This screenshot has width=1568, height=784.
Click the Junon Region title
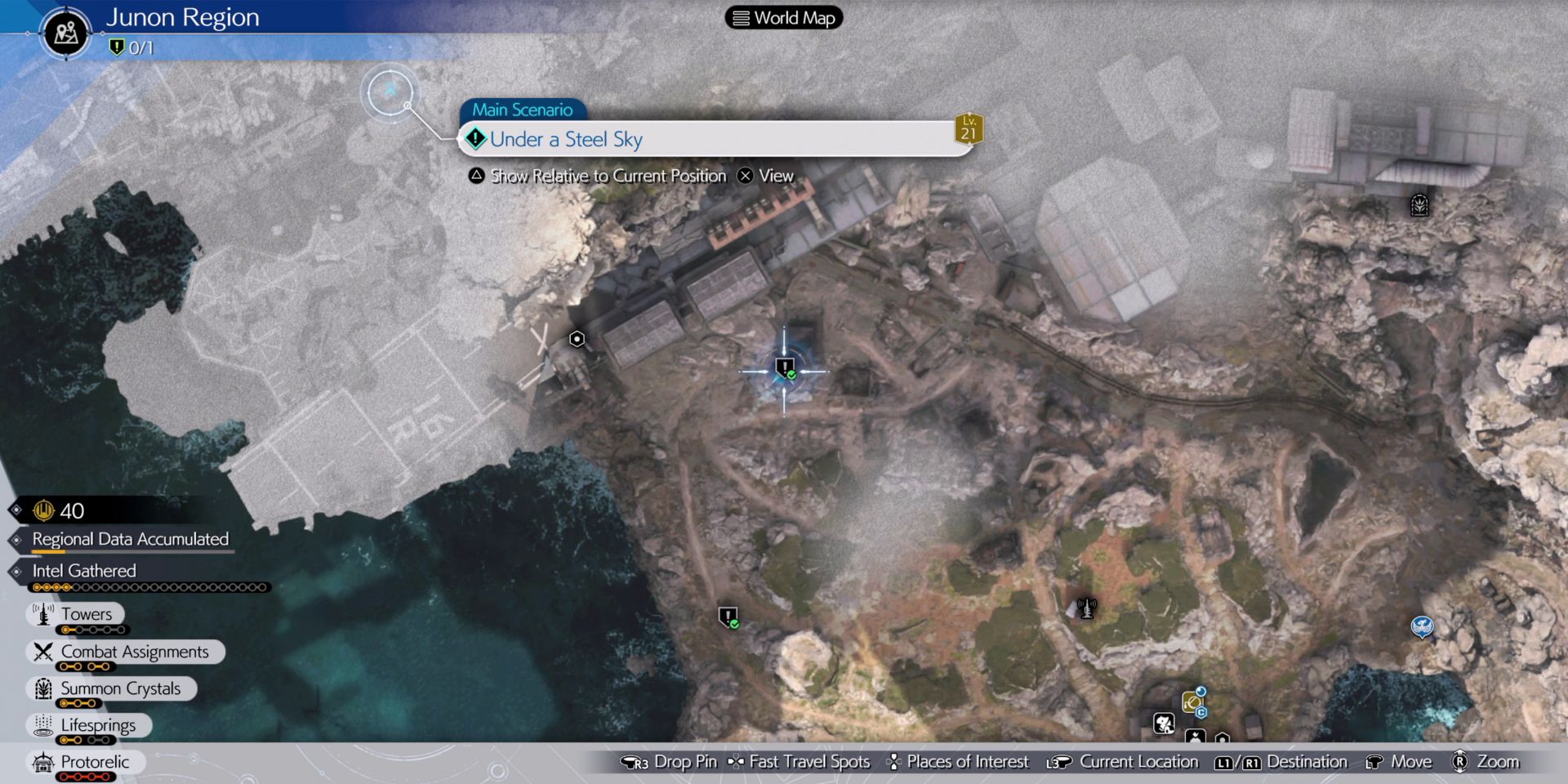click(182, 17)
